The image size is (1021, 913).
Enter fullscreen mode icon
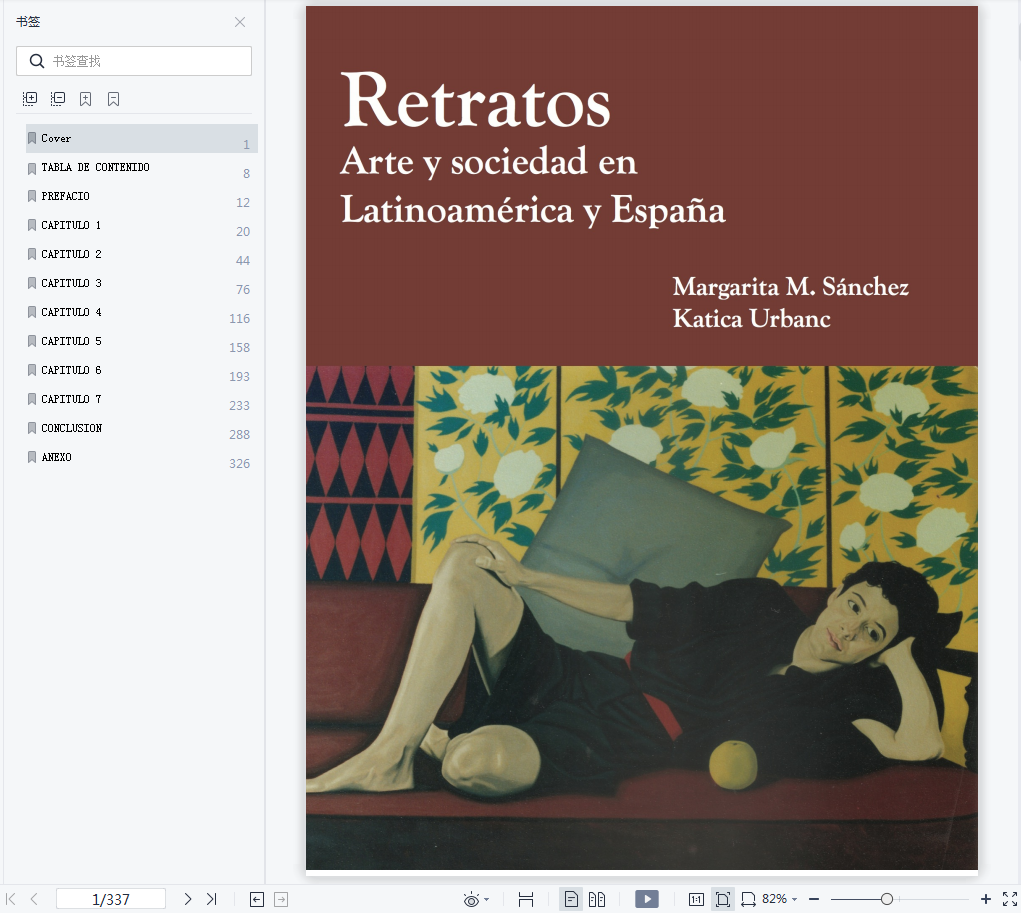click(x=1010, y=899)
